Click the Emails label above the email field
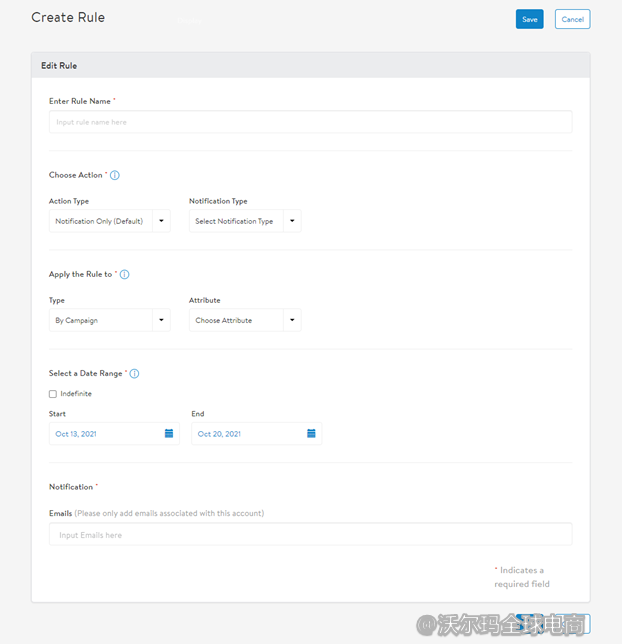Screen dimensions: 622x644 point(60,513)
